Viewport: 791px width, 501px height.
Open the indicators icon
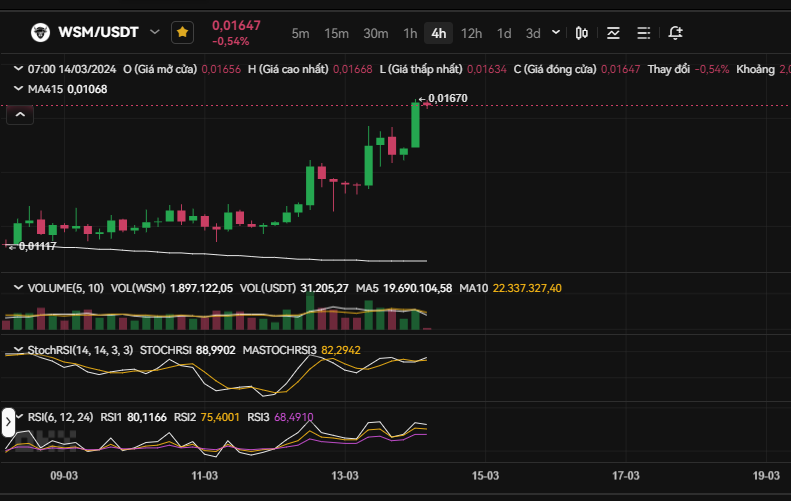point(613,33)
